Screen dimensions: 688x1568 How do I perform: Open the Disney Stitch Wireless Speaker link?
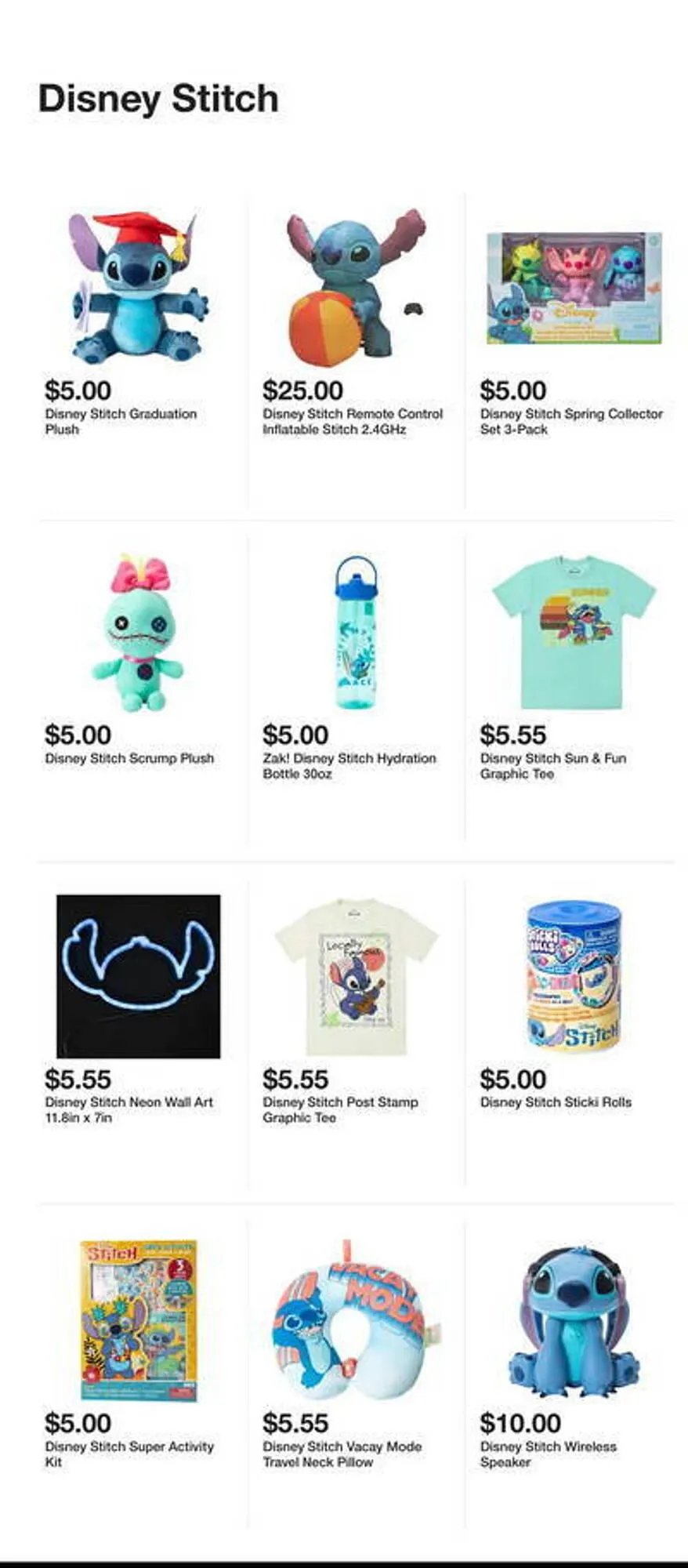[x=548, y=1454]
